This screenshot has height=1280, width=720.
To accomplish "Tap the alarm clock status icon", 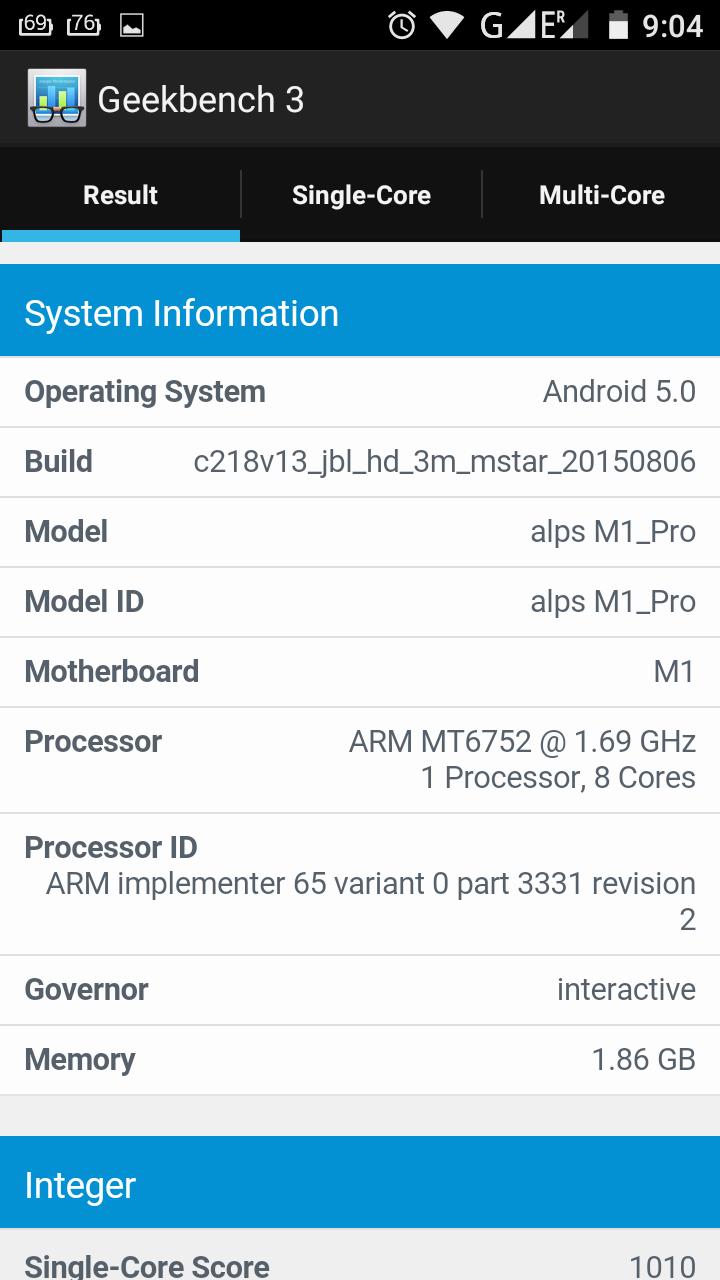I will point(402,25).
